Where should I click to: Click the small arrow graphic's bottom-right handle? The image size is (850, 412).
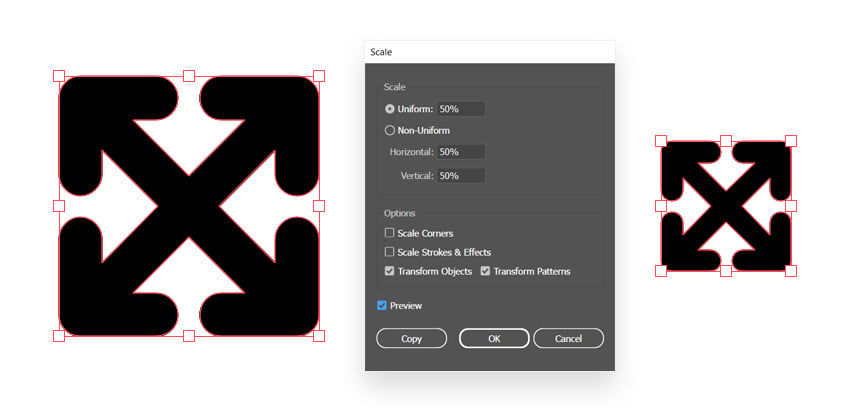pos(791,271)
